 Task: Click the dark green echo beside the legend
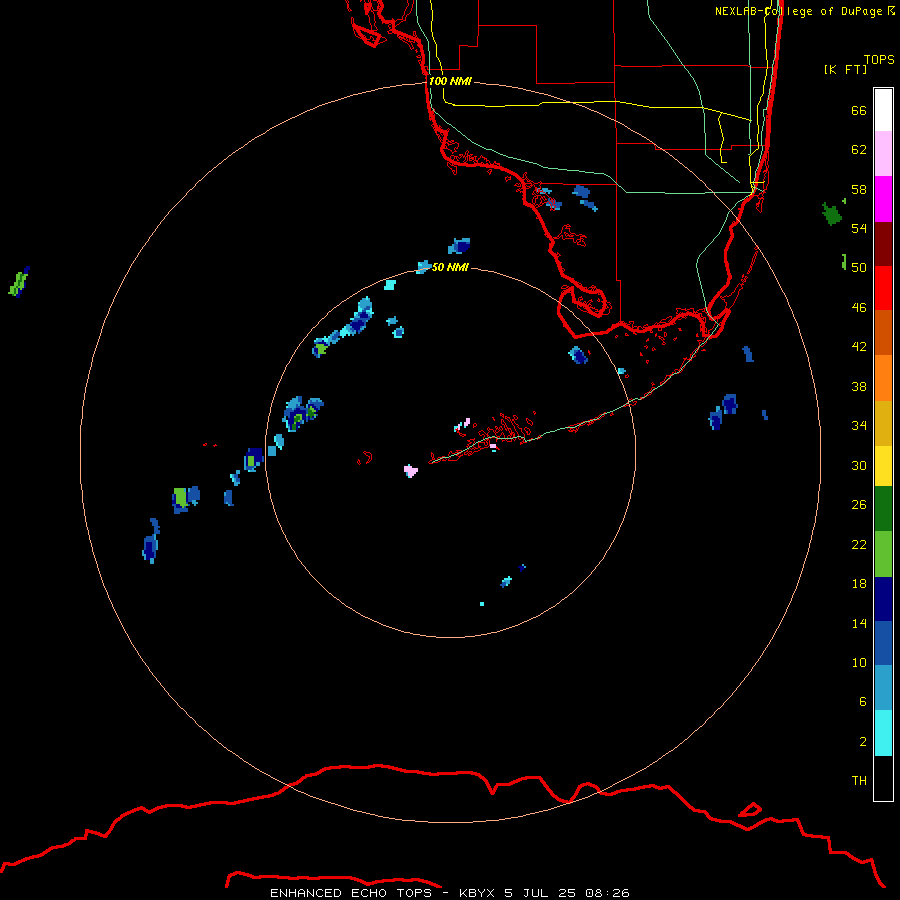click(x=832, y=214)
